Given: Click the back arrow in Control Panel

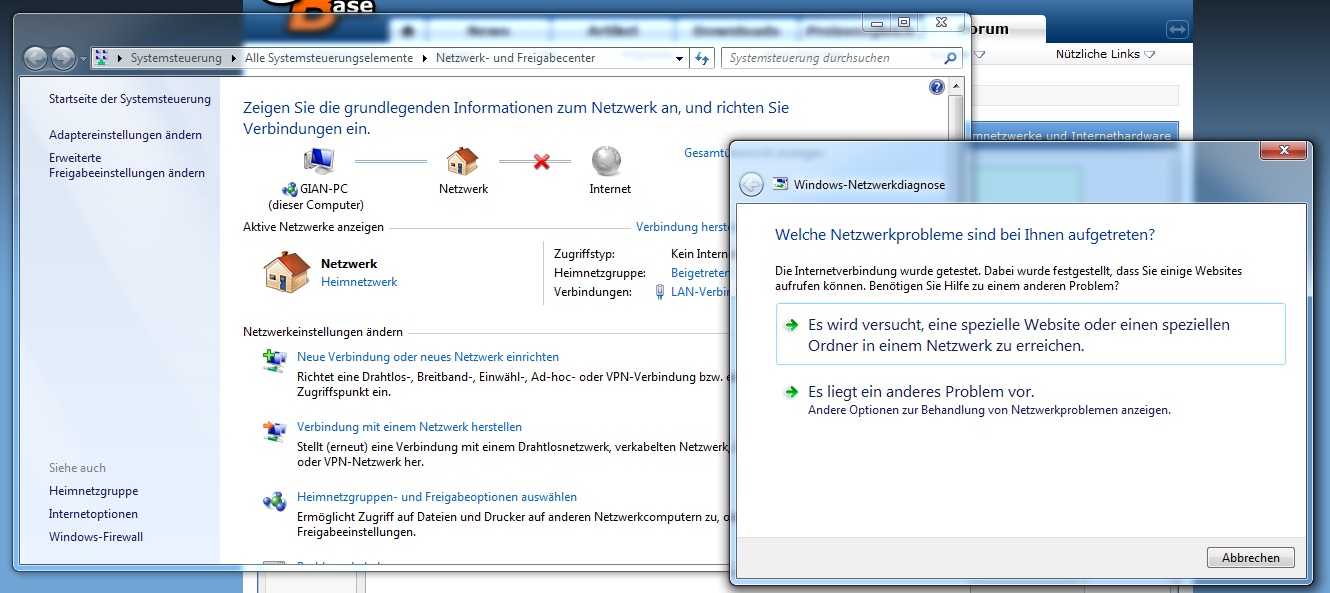Looking at the screenshot, I should click(x=35, y=58).
